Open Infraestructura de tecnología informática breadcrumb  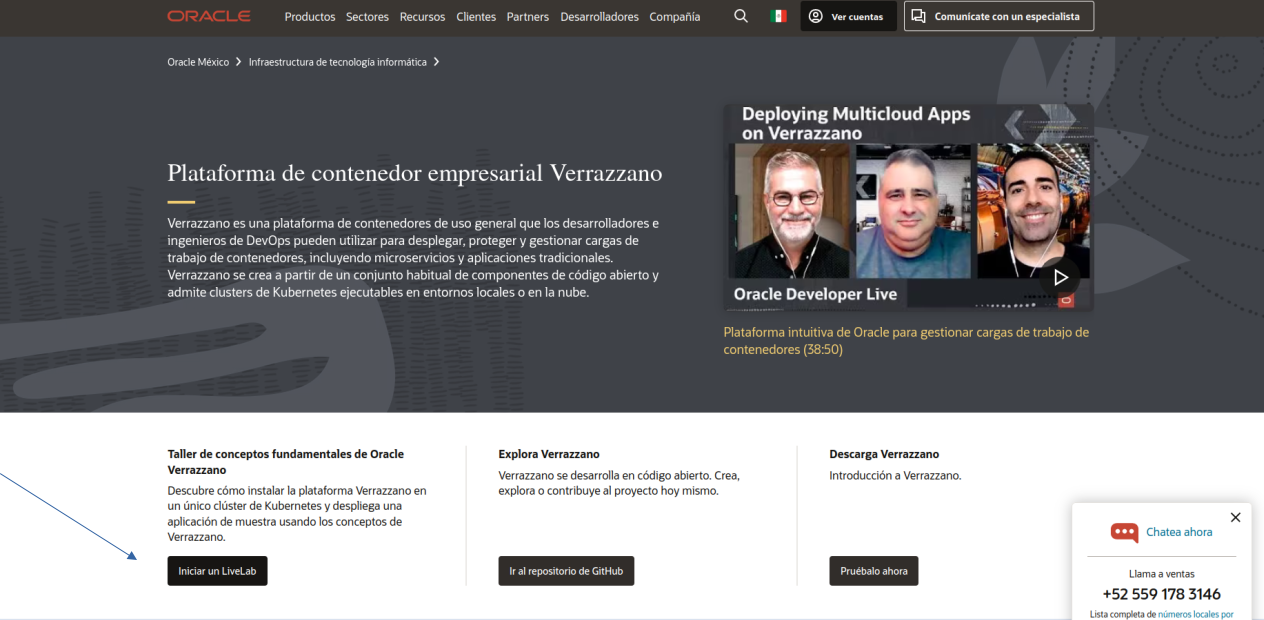[338, 62]
